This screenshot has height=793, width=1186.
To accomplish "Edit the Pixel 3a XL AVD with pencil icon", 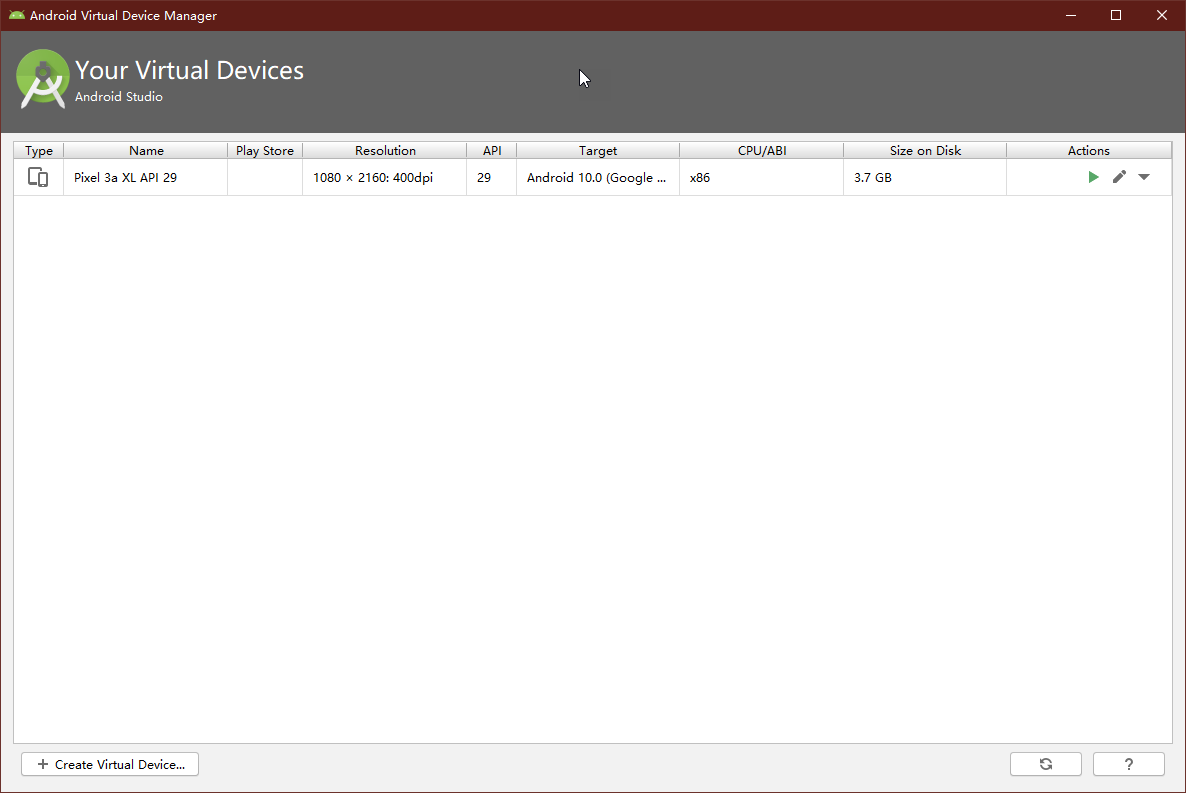I will click(1119, 177).
